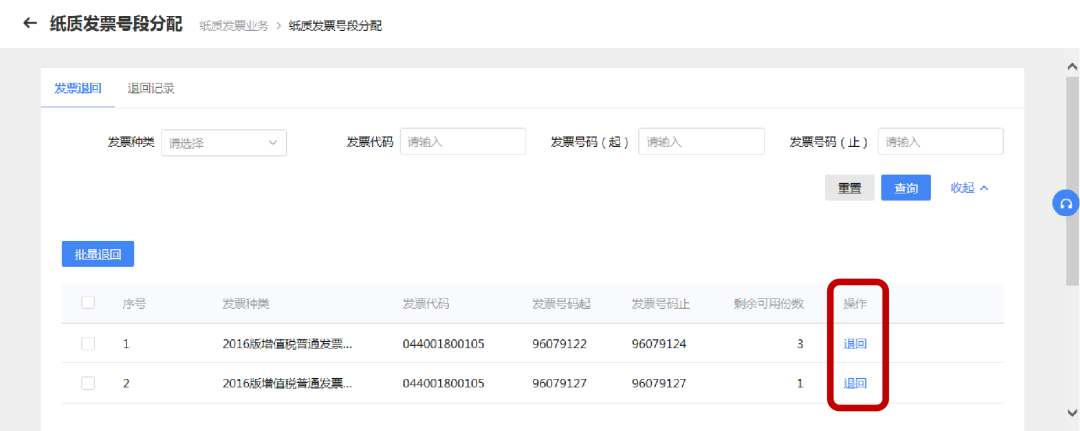Open 纸质发票业务 breadcrumb link
This screenshot has width=1080, height=431.
coord(233,26)
